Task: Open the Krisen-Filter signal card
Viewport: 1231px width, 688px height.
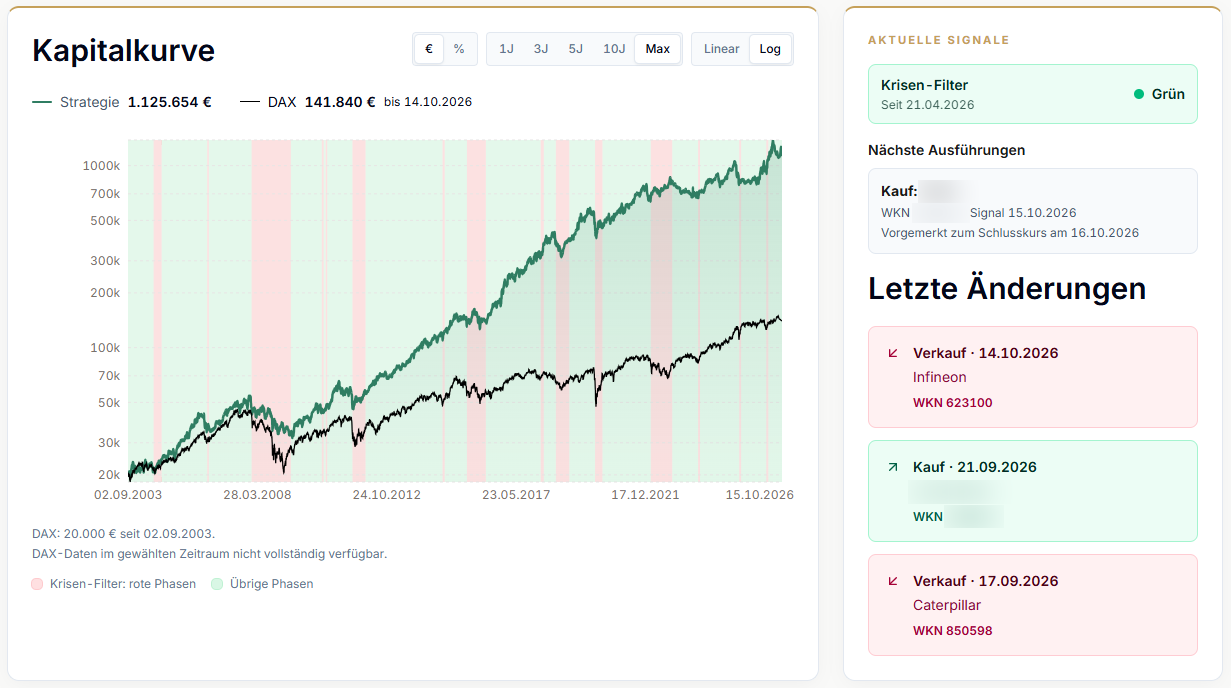Action: pyautogui.click(x=1033, y=94)
